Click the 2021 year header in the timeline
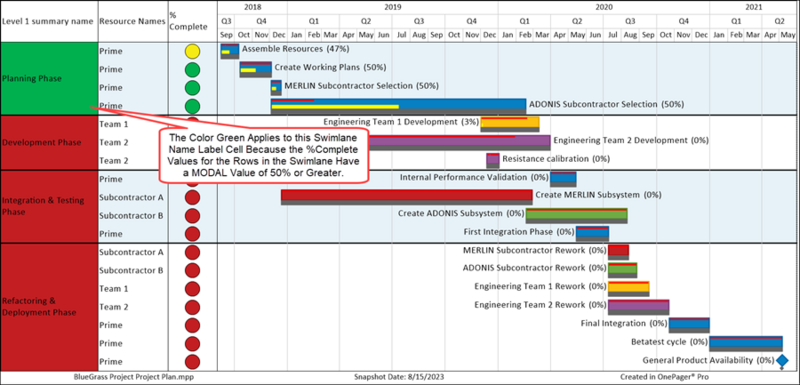This screenshot has width=800, height=385. pyautogui.click(x=753, y=7)
